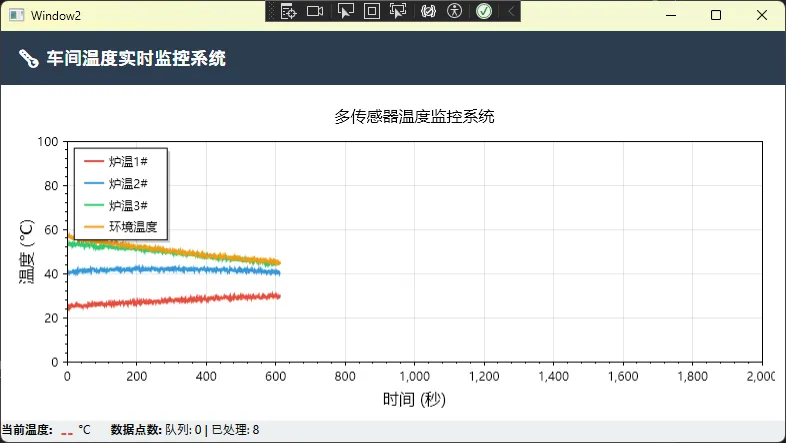Click the debug toolbar drag grip handle

coord(271,11)
